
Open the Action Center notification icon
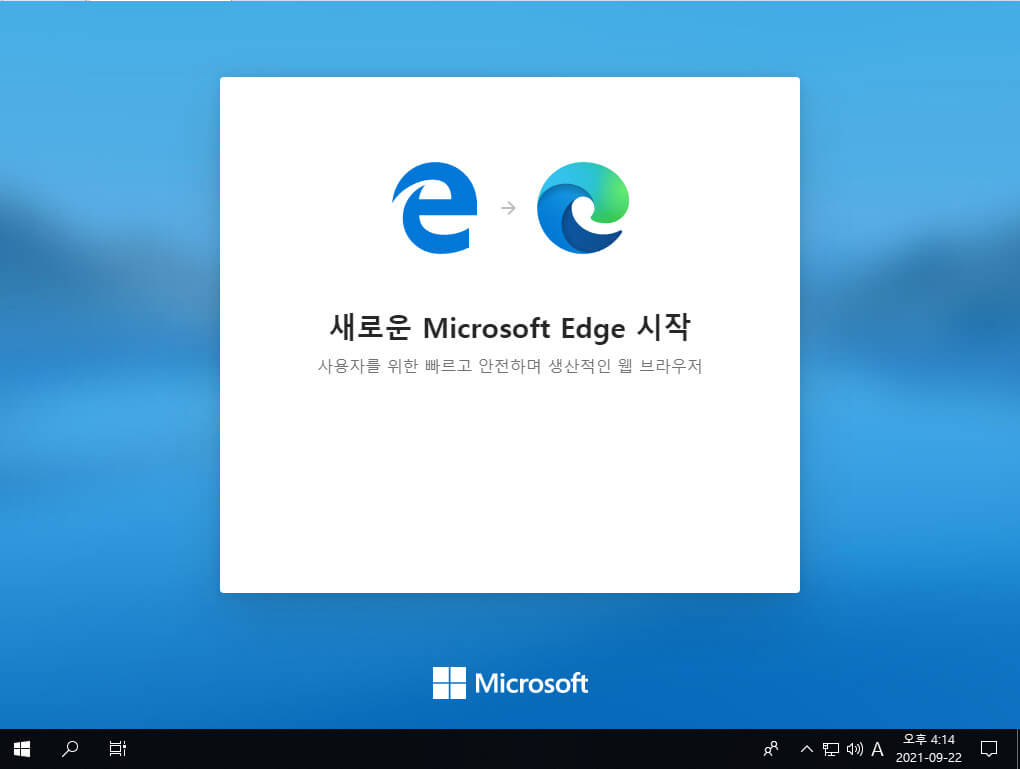pos(989,749)
